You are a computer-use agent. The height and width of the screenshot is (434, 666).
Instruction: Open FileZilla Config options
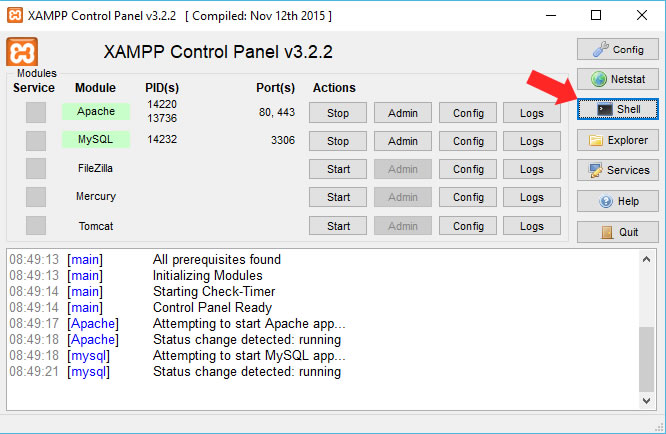pyautogui.click(x=468, y=169)
